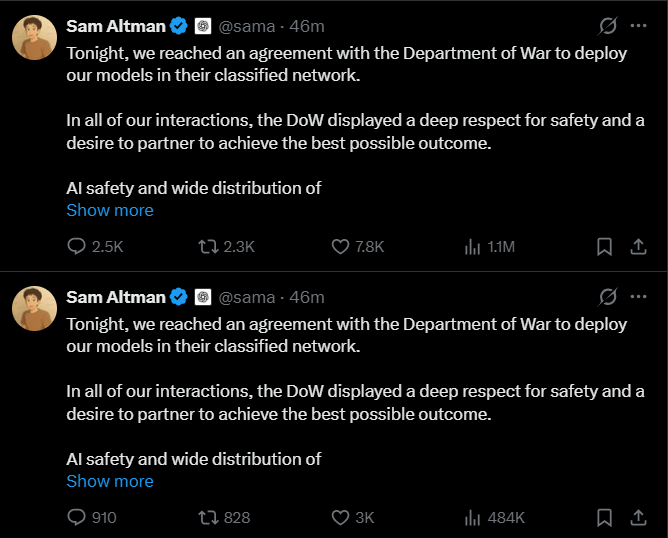668x538 pixels.
Task: Bookmark the first tweet
Action: pyautogui.click(x=604, y=246)
